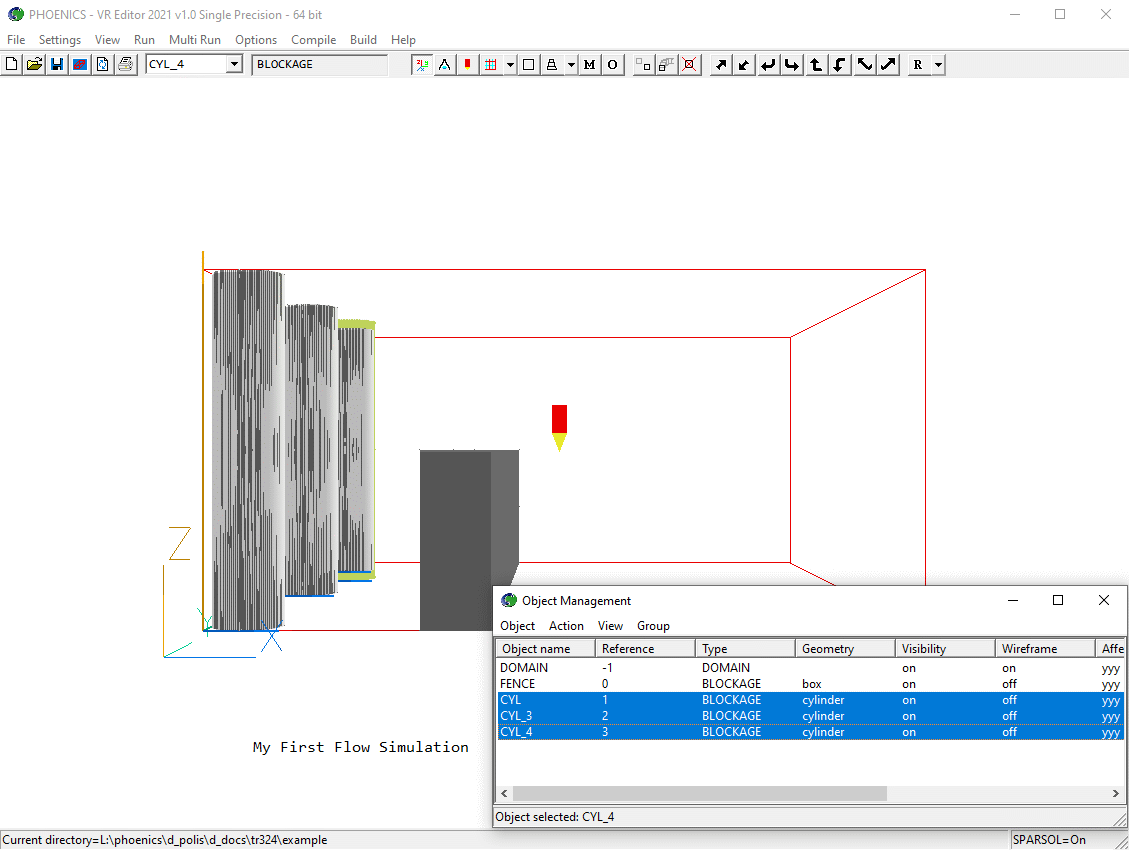Toggle the axes display icon
1129x850 pixels.
click(x=422, y=65)
